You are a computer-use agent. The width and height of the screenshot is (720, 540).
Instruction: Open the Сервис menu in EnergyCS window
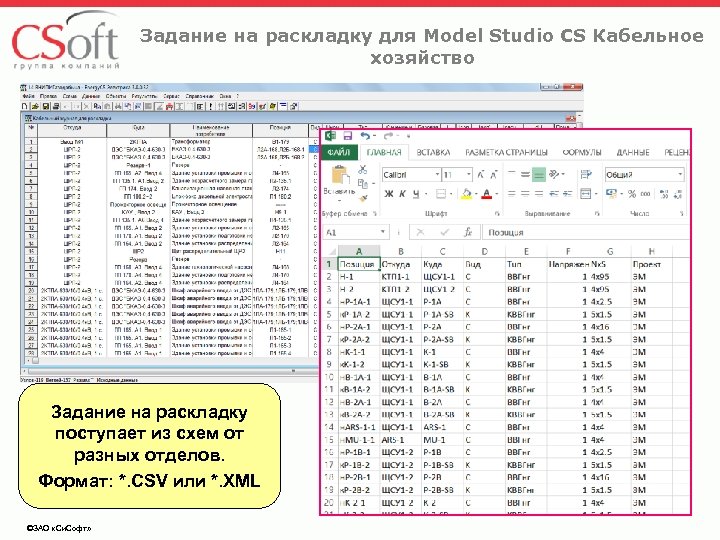point(171,96)
